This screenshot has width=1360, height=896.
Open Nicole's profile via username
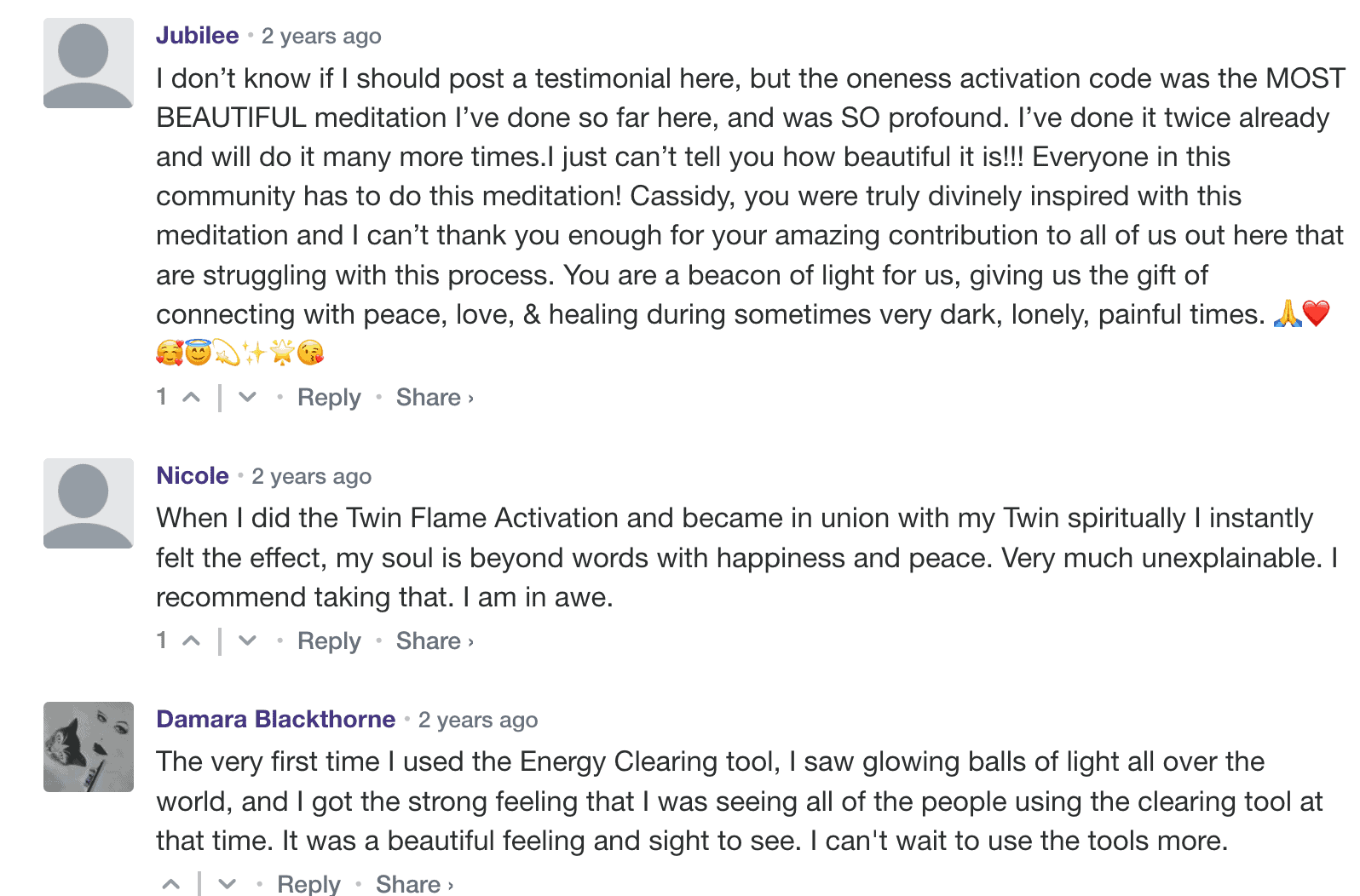(193, 475)
